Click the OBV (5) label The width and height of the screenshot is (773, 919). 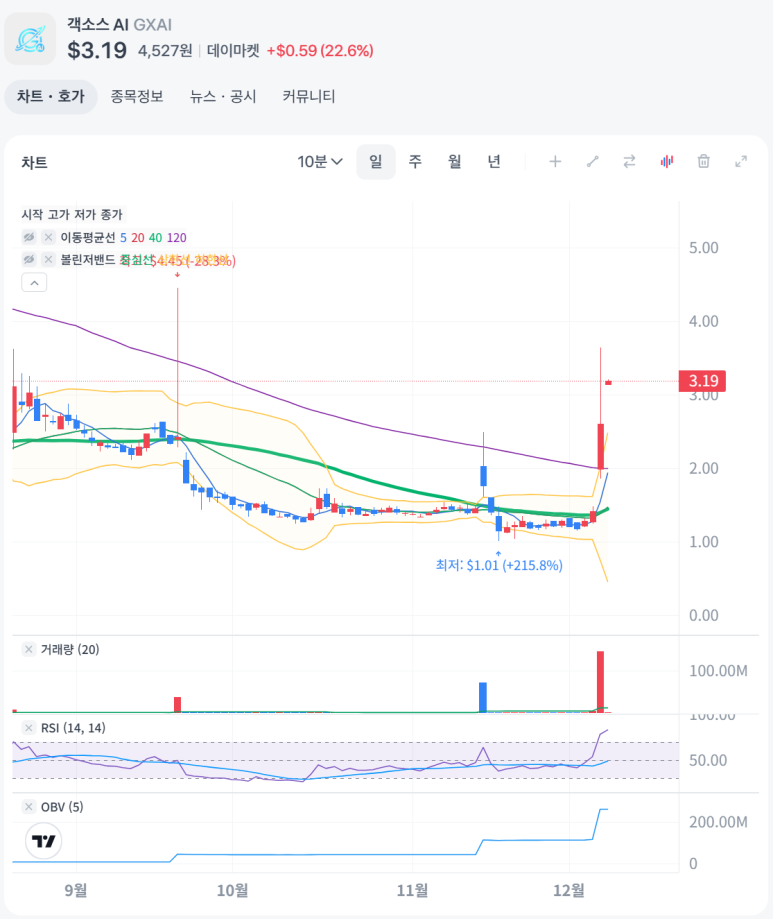click(x=62, y=807)
